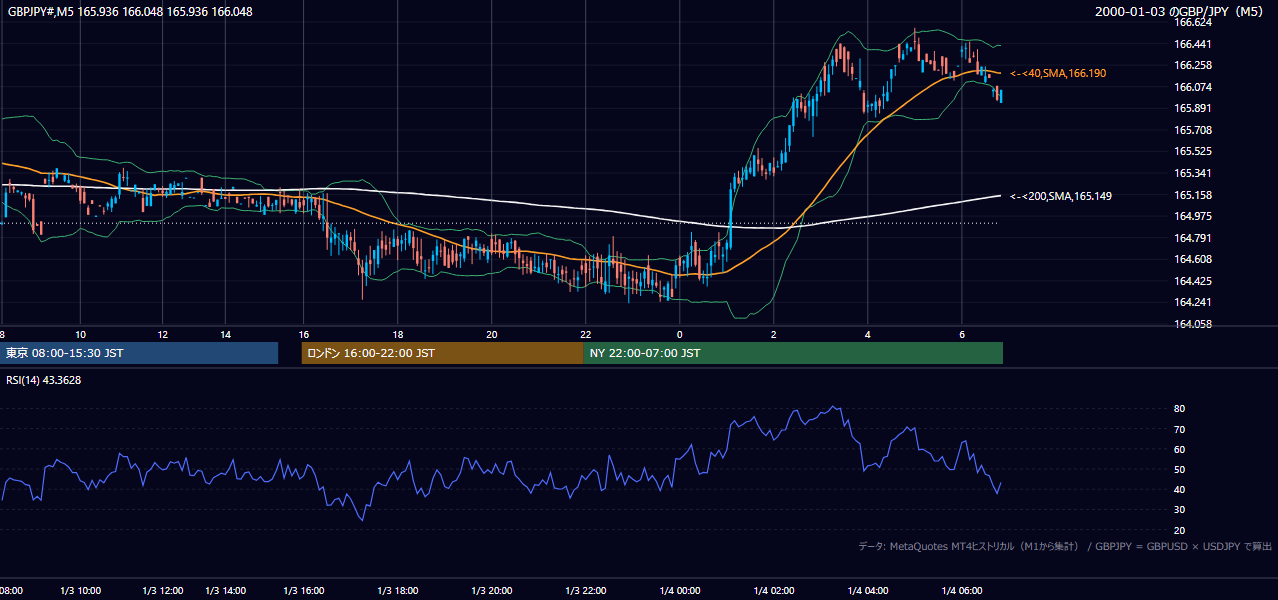Click the bottom time label 1/3 16:00

306,591
